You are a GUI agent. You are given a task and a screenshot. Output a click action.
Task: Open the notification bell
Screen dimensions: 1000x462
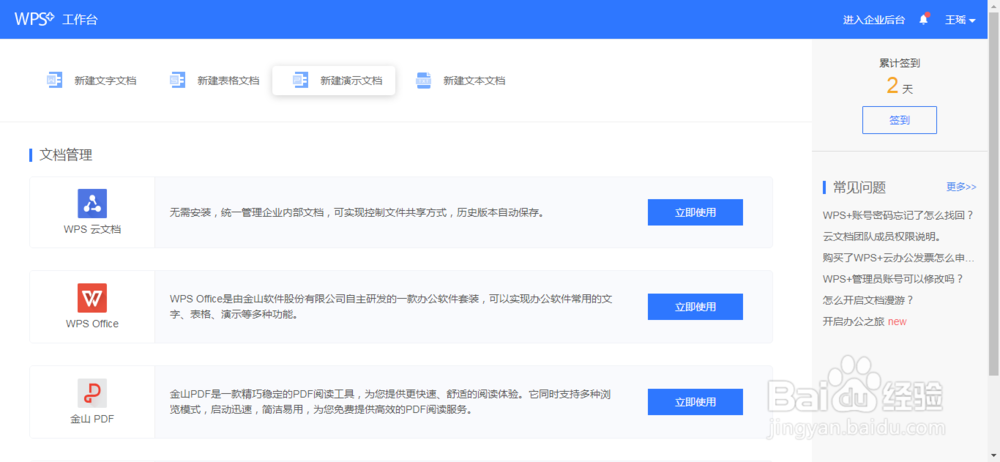923,19
